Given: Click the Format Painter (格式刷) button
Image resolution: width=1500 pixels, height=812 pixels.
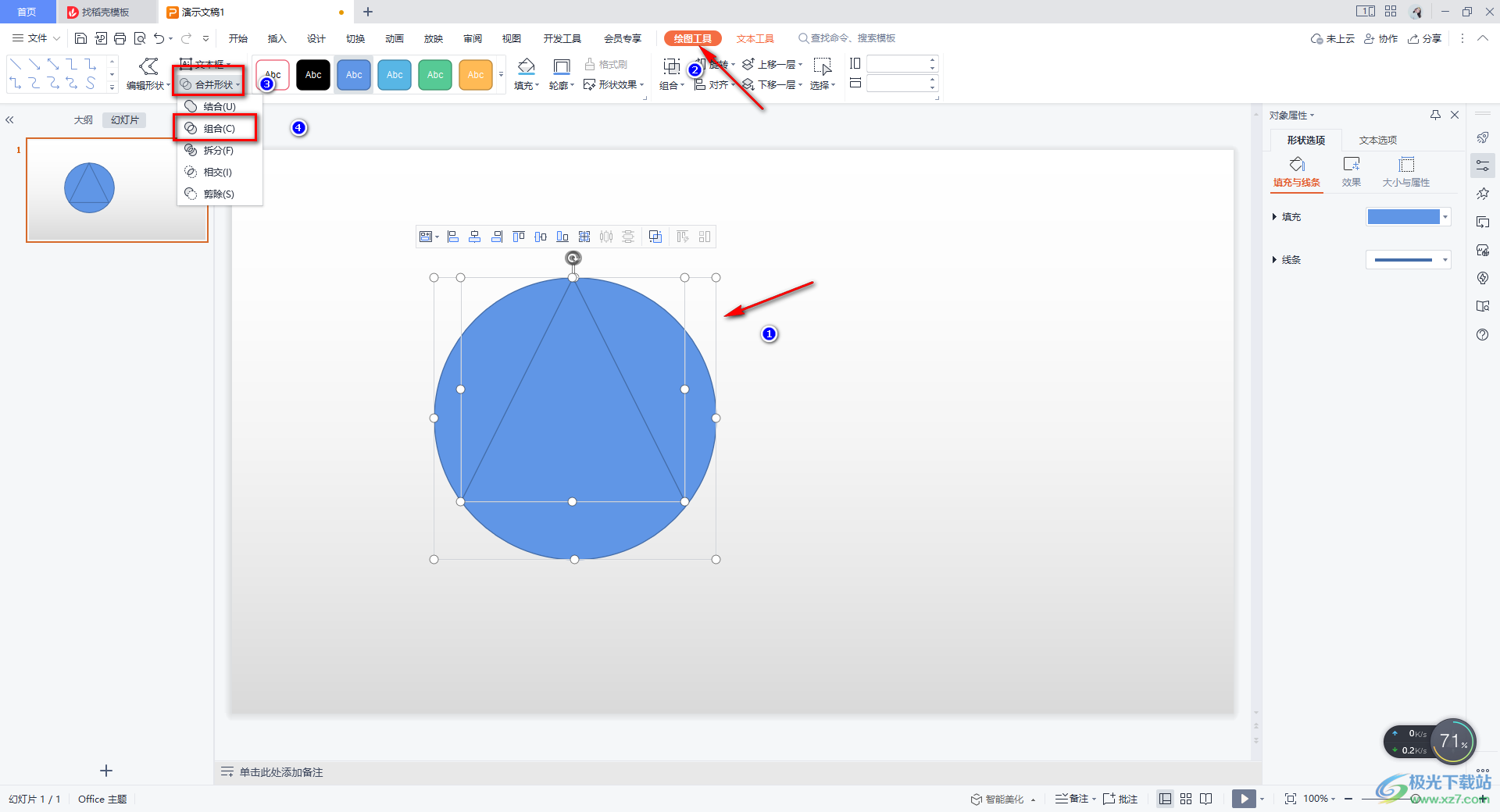Looking at the screenshot, I should click(606, 64).
